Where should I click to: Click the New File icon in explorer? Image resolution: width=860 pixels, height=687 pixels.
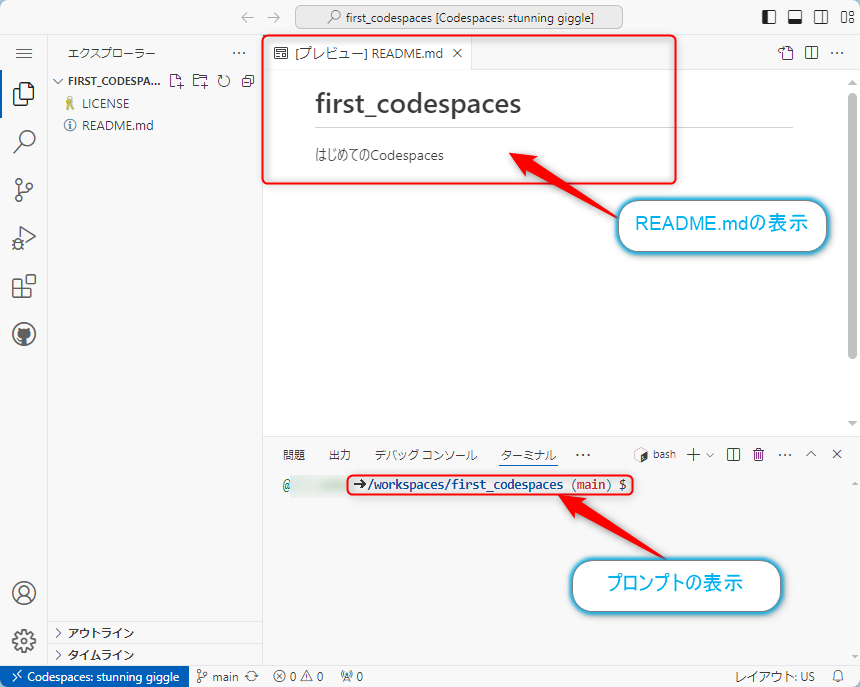tap(176, 81)
